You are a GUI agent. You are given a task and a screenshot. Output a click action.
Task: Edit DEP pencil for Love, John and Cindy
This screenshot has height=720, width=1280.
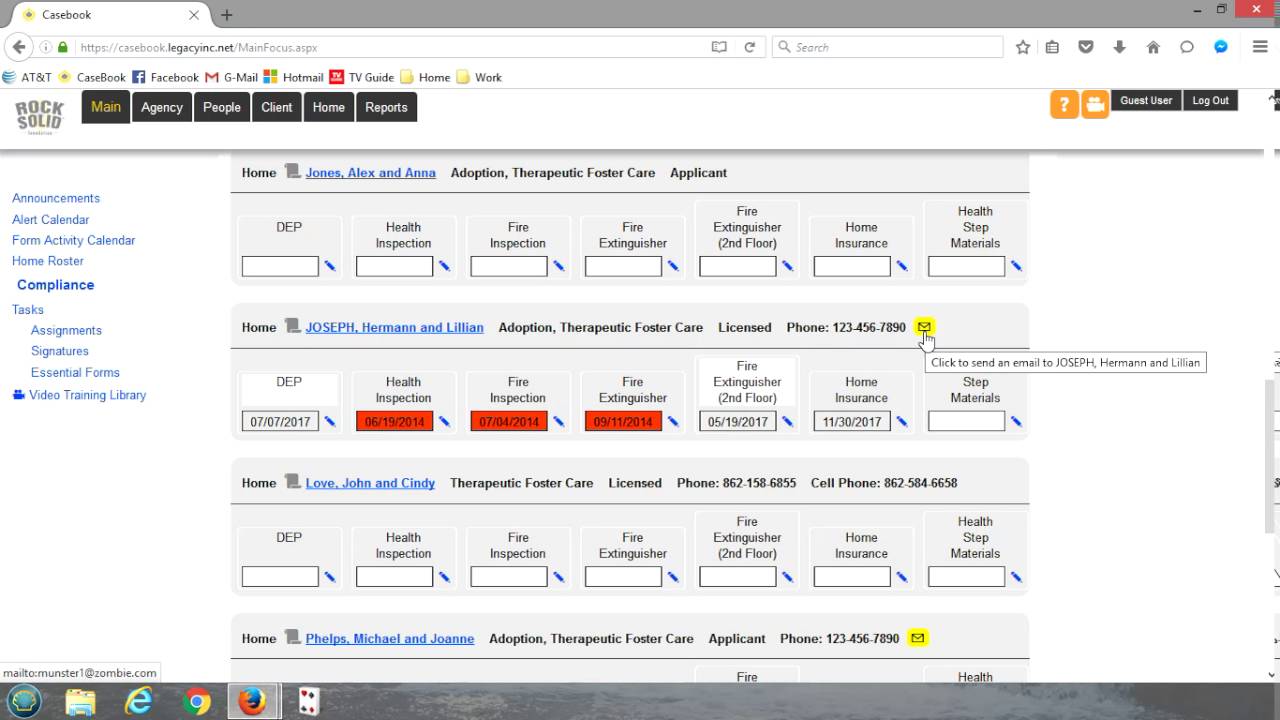[x=330, y=577]
